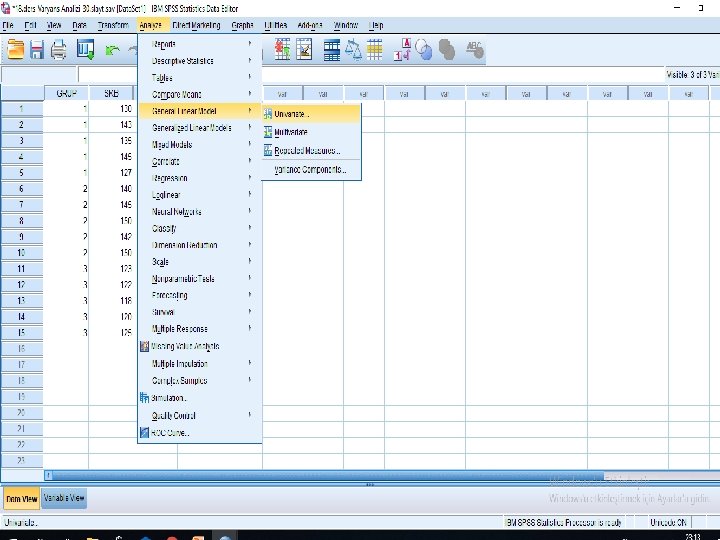Toggle the Value Labels toolbar icon

tap(403, 50)
